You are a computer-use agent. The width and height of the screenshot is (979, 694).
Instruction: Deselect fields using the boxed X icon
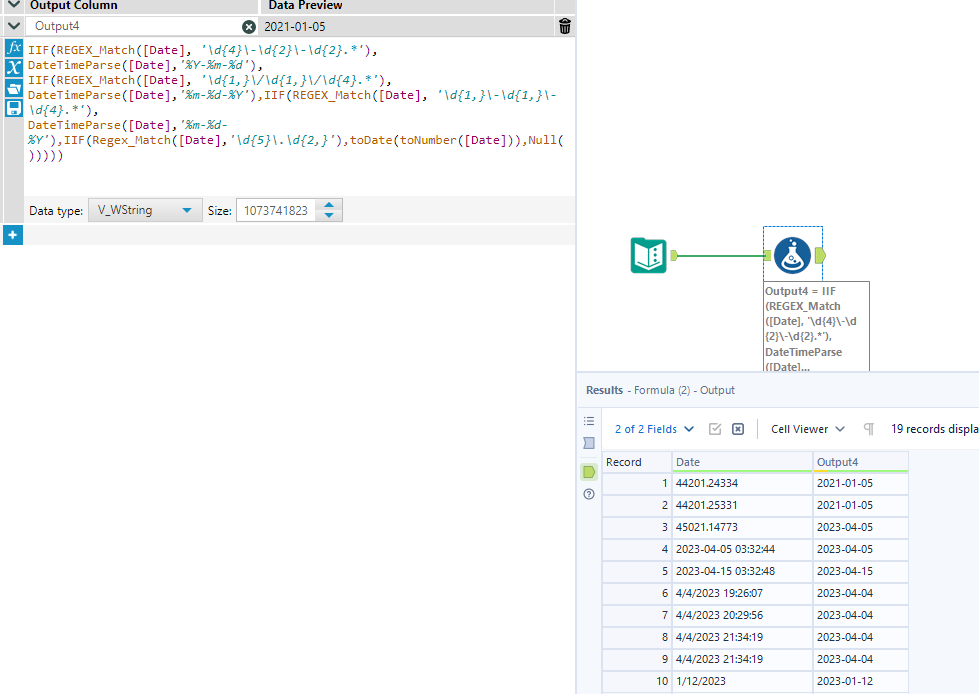[x=737, y=428]
